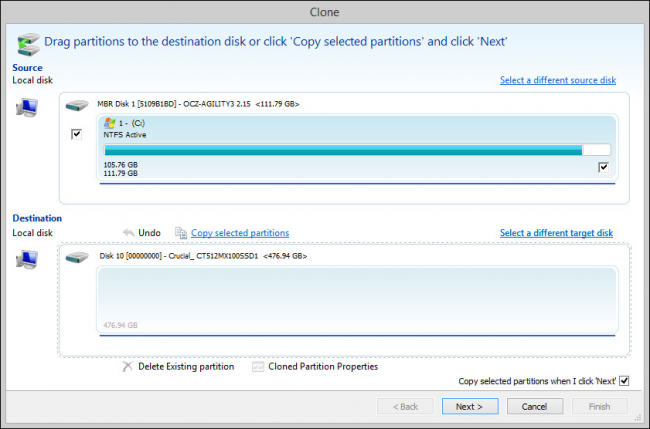Select the empty 476.94 GB destination partition area
The width and height of the screenshot is (650, 429).
pyautogui.click(x=357, y=300)
